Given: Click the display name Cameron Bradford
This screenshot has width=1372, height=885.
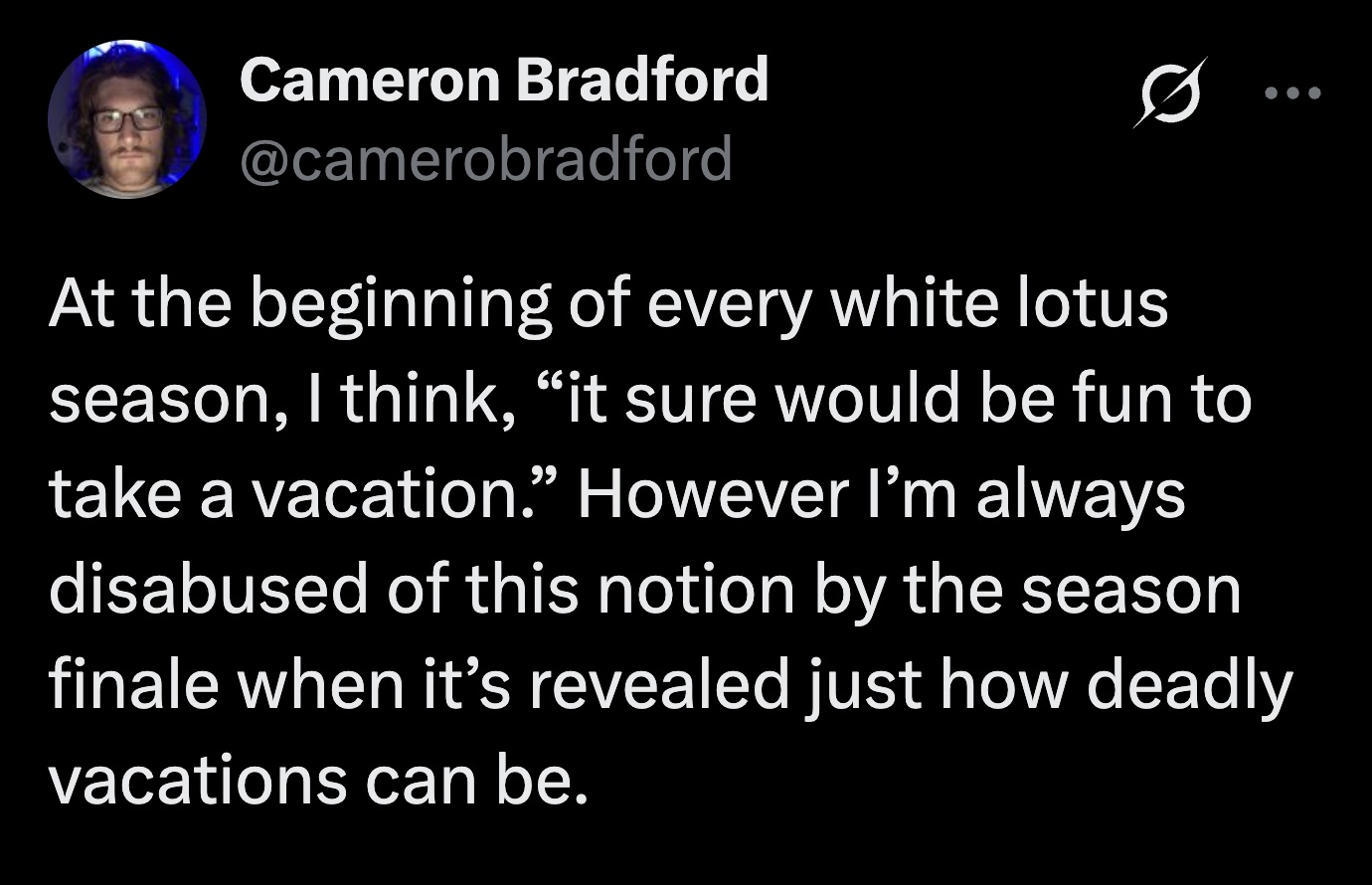Looking at the screenshot, I should coord(503,79).
